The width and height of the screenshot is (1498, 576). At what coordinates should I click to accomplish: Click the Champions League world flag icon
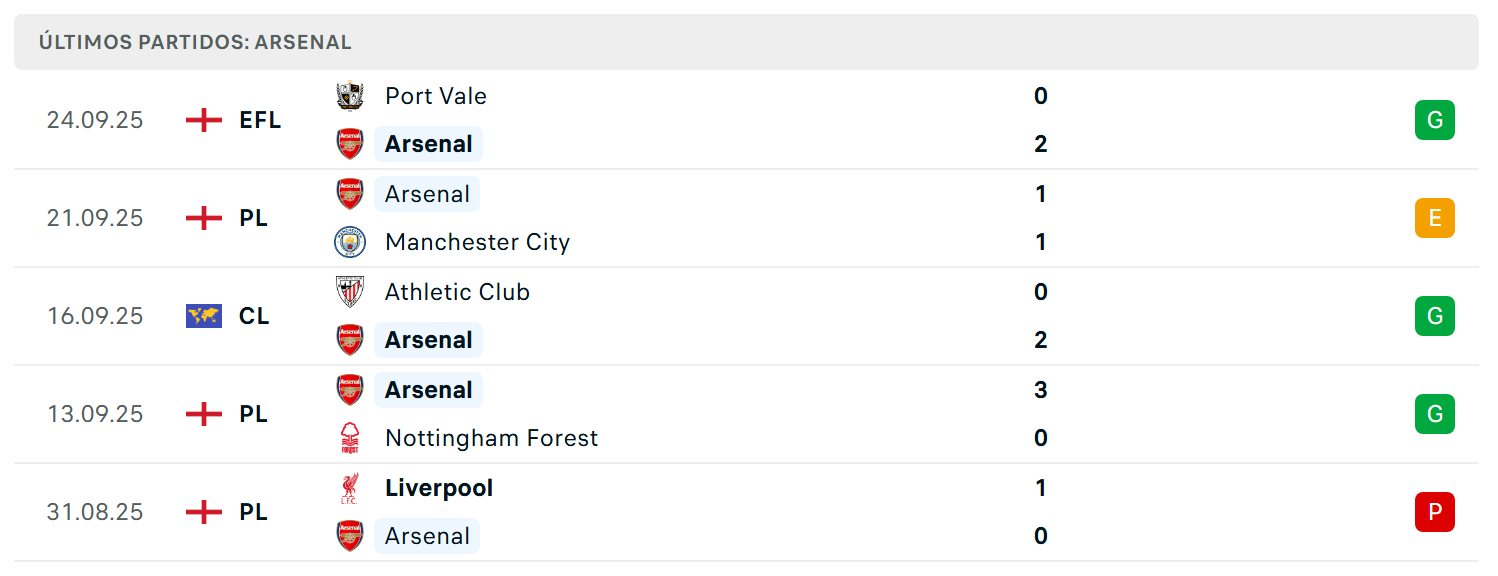(x=204, y=316)
